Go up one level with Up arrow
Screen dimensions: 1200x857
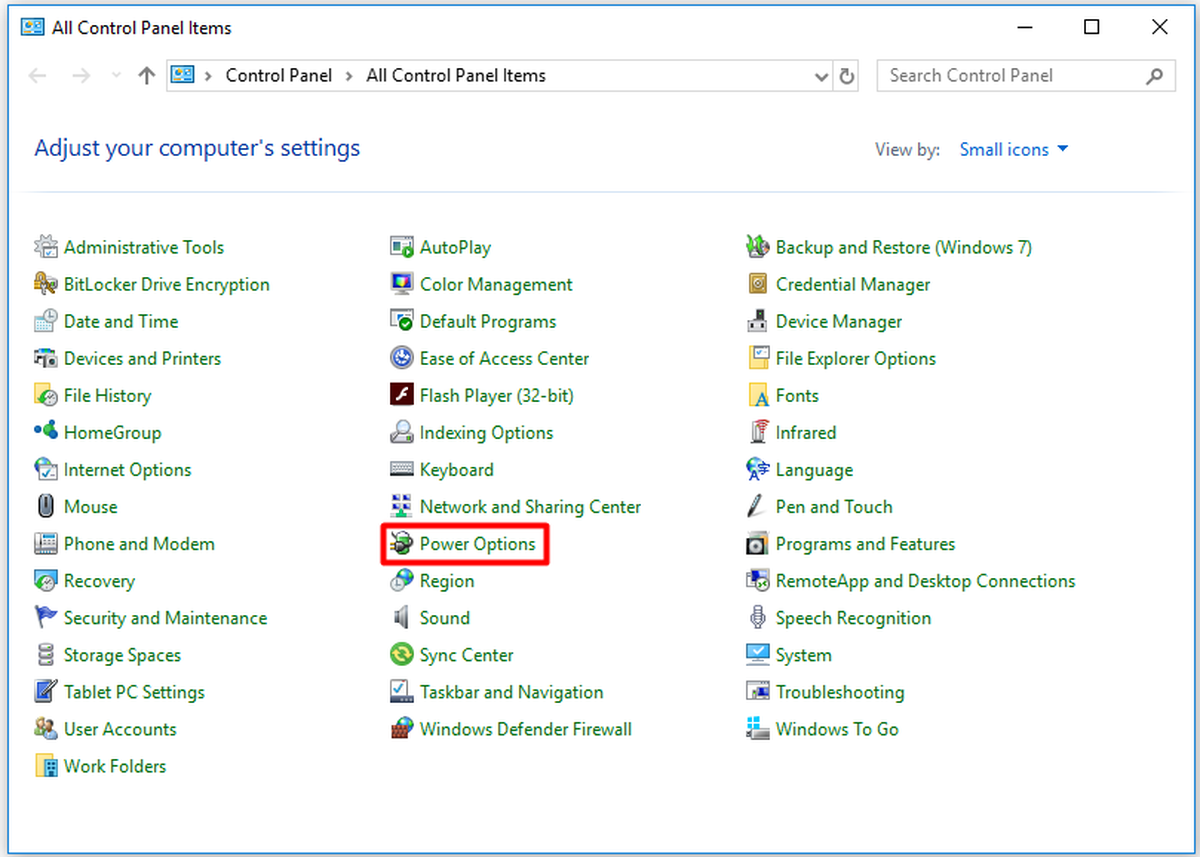tap(147, 76)
